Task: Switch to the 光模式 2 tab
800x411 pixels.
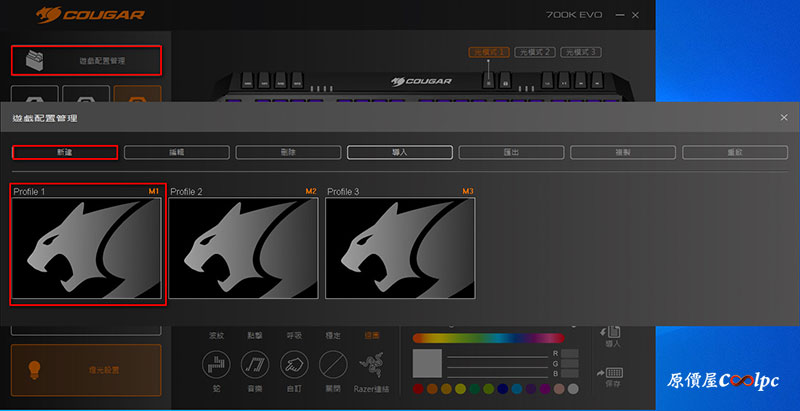Action: 535,52
